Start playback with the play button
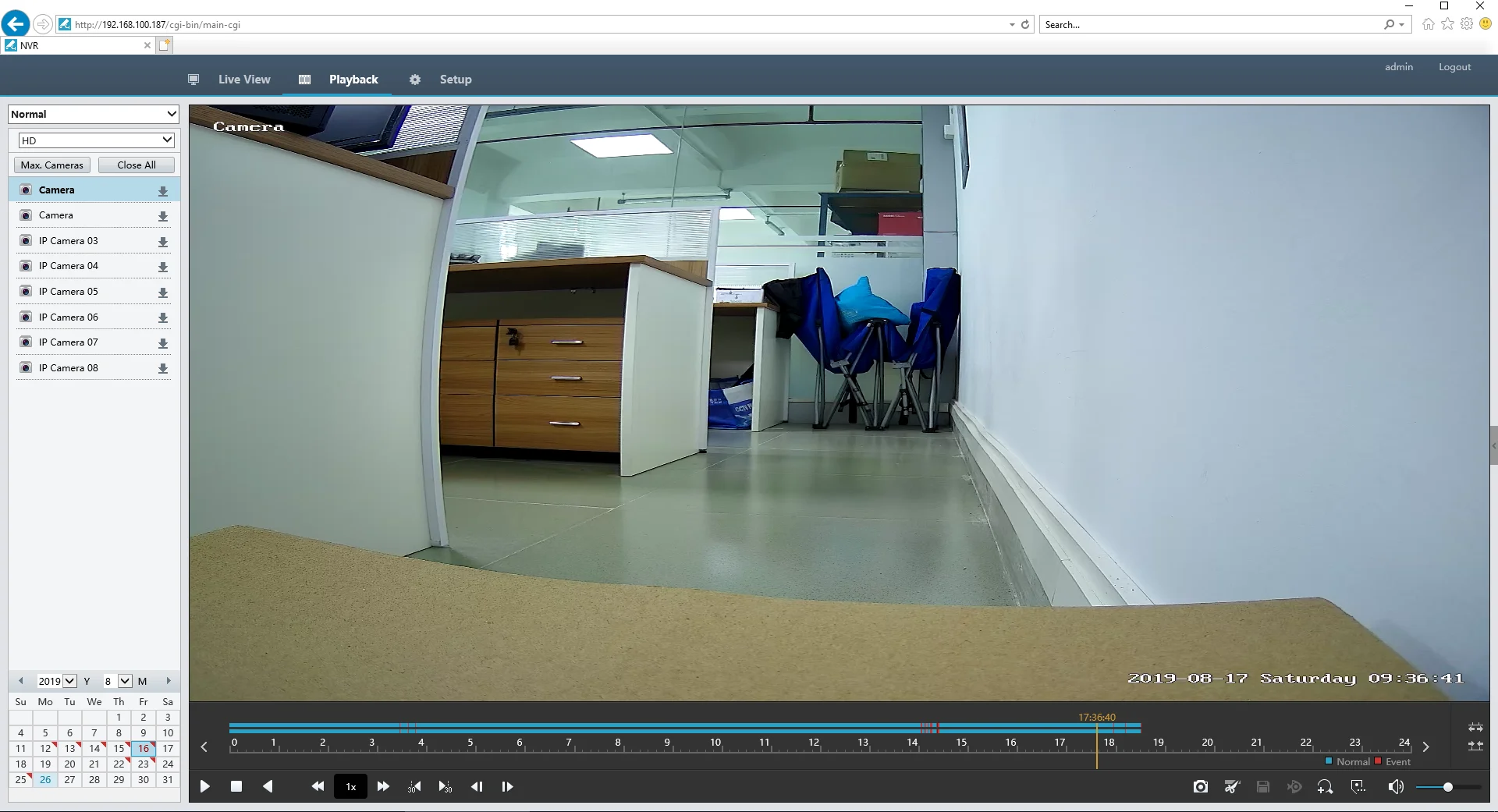 pyautogui.click(x=204, y=786)
